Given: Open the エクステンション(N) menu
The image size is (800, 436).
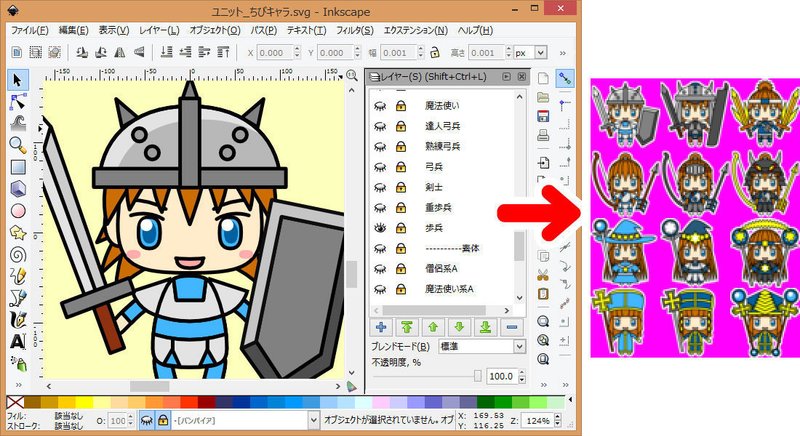Looking at the screenshot, I should [x=415, y=30].
